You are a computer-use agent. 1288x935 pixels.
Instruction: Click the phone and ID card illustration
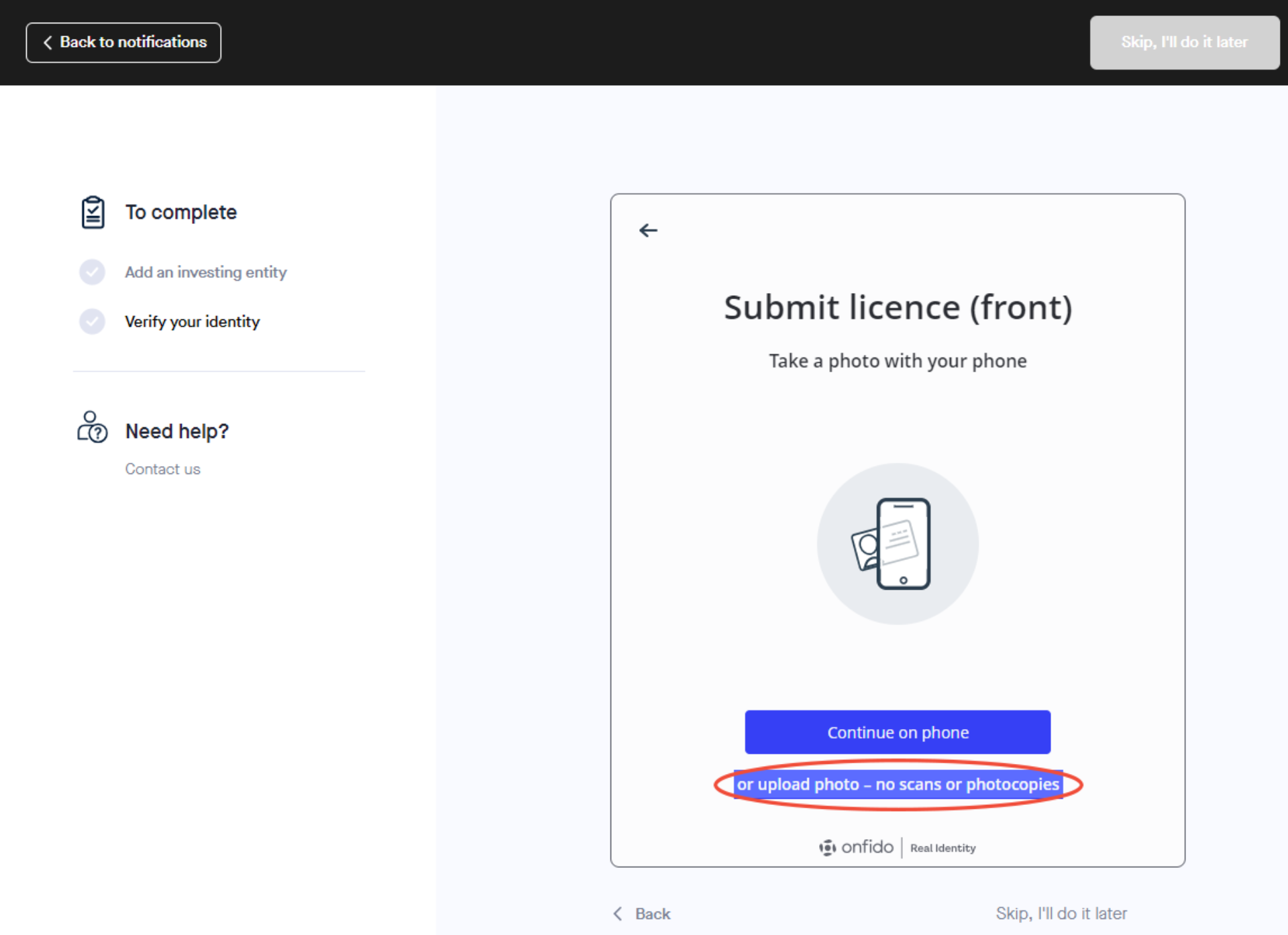(x=898, y=544)
